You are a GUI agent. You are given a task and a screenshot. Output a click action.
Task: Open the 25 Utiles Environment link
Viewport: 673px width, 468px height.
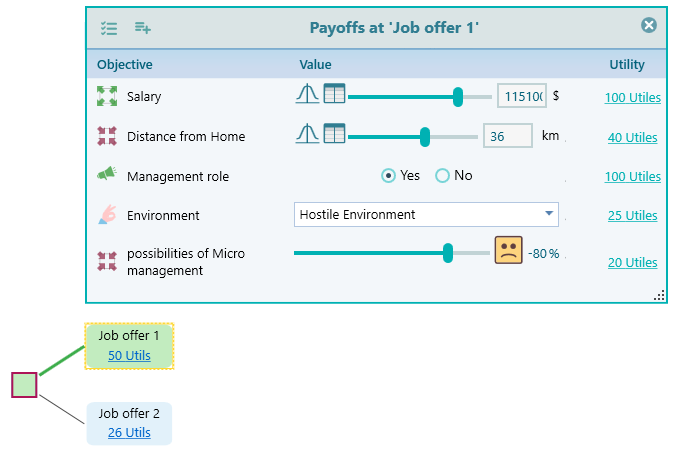[632, 216]
